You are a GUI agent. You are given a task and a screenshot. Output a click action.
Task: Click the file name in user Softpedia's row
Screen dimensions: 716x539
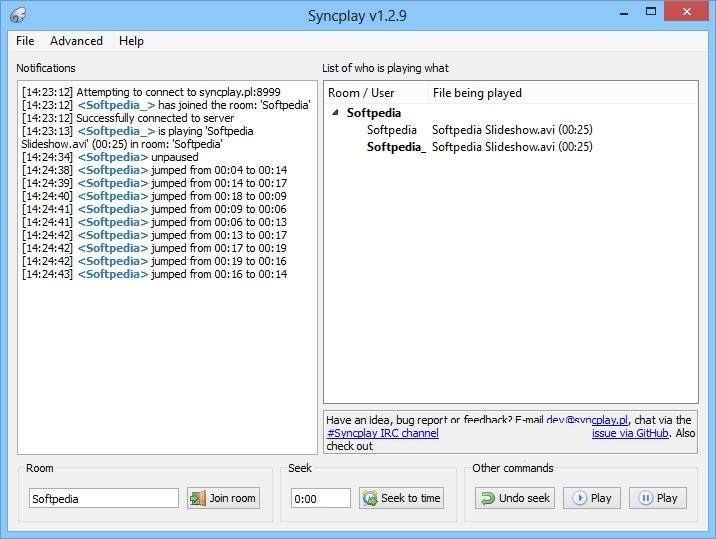[512, 130]
